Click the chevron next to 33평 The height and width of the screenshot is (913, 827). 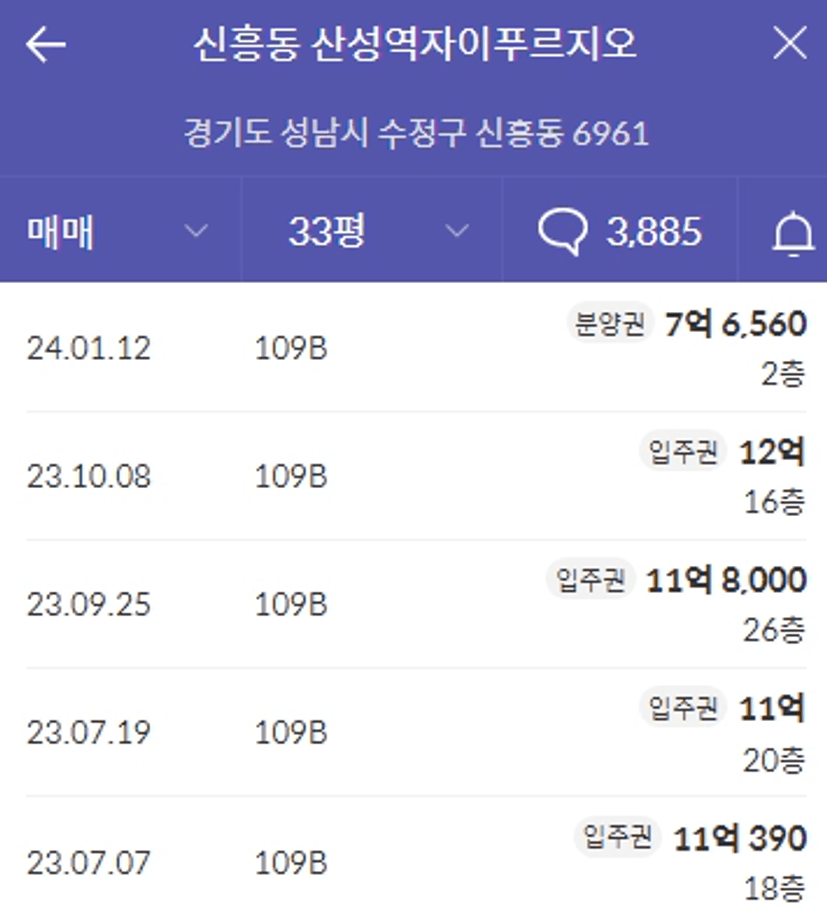click(457, 231)
